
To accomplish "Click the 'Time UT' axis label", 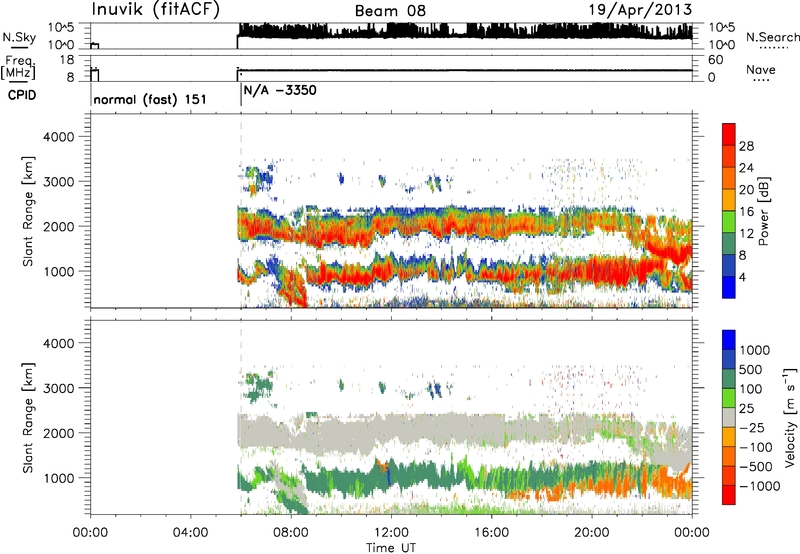I will click(391, 548).
